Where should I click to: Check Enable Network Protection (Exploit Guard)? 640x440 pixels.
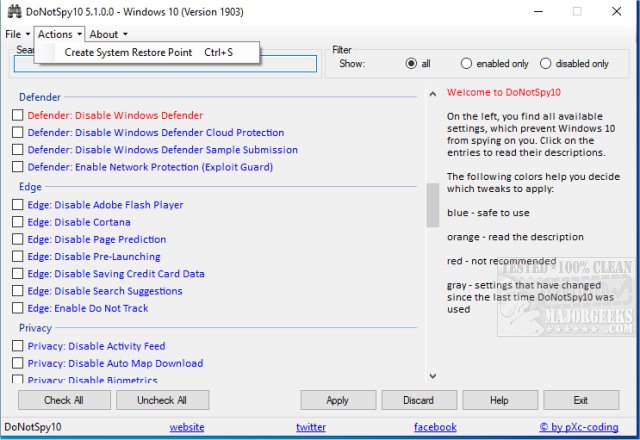pyautogui.click(x=18, y=167)
